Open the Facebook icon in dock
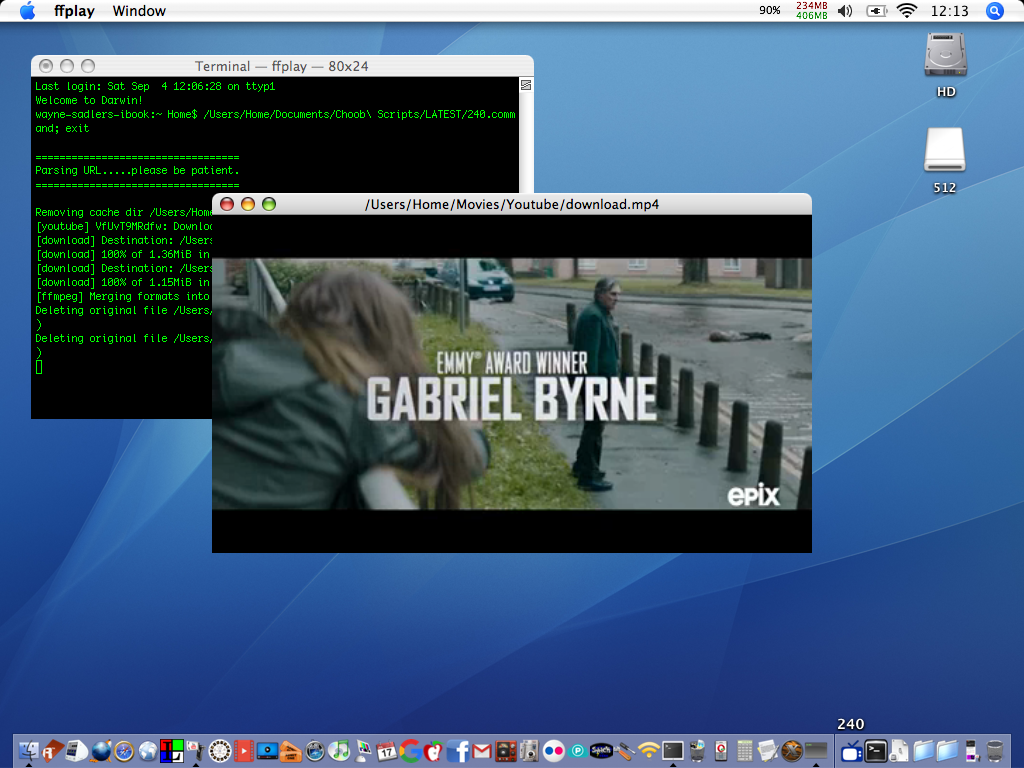 pyautogui.click(x=458, y=751)
